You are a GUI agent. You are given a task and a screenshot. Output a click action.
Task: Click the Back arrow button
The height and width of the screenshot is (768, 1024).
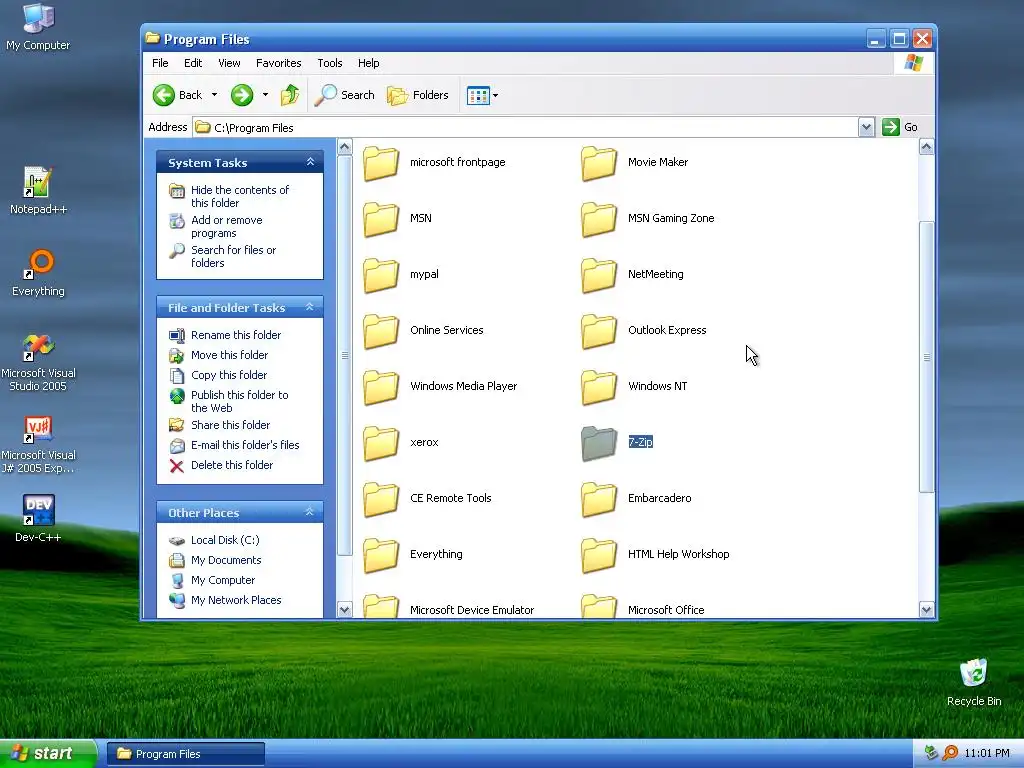176,95
